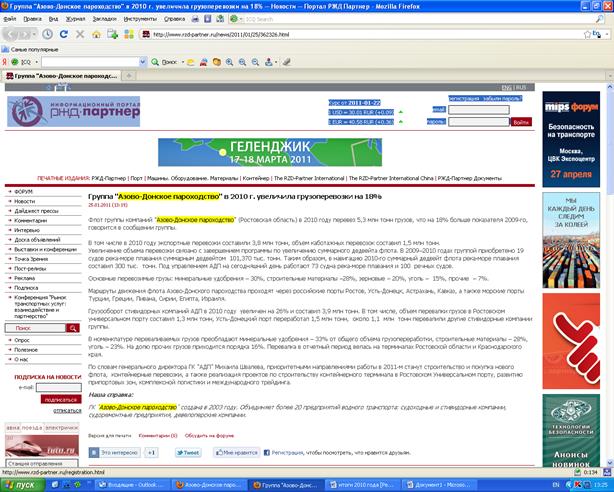Image resolution: width=614 pixels, height=492 pixels.
Task: Open the Вид menu
Action: coord(53,19)
